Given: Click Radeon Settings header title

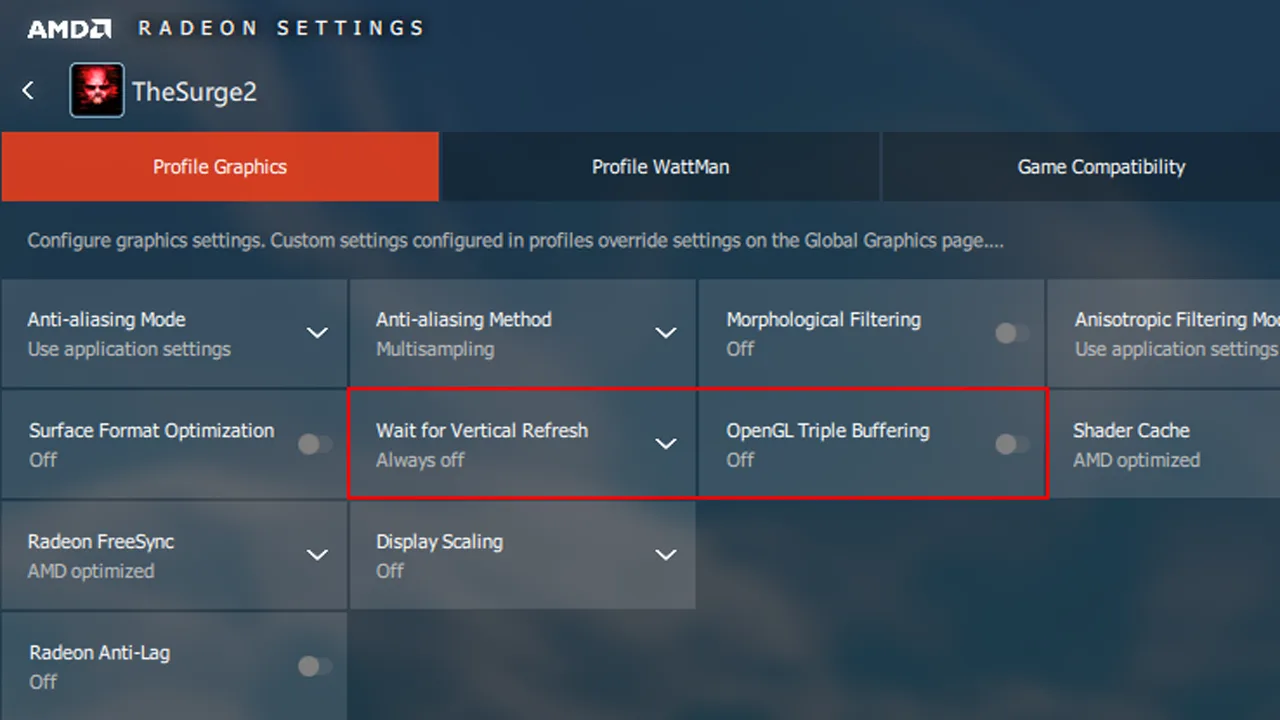Looking at the screenshot, I should pos(281,29).
